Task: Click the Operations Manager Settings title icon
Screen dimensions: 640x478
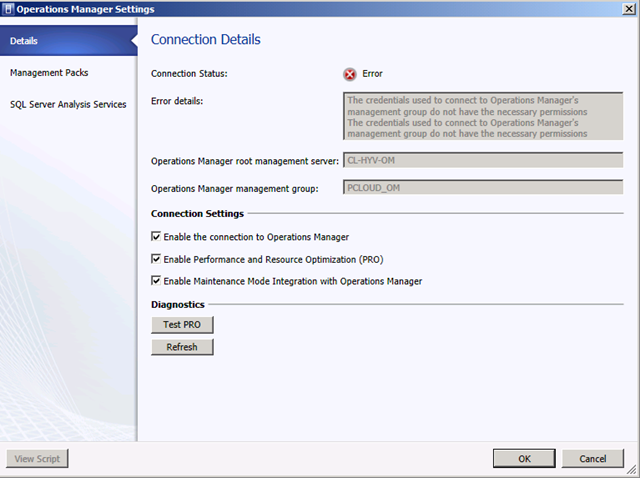Action: [8, 9]
